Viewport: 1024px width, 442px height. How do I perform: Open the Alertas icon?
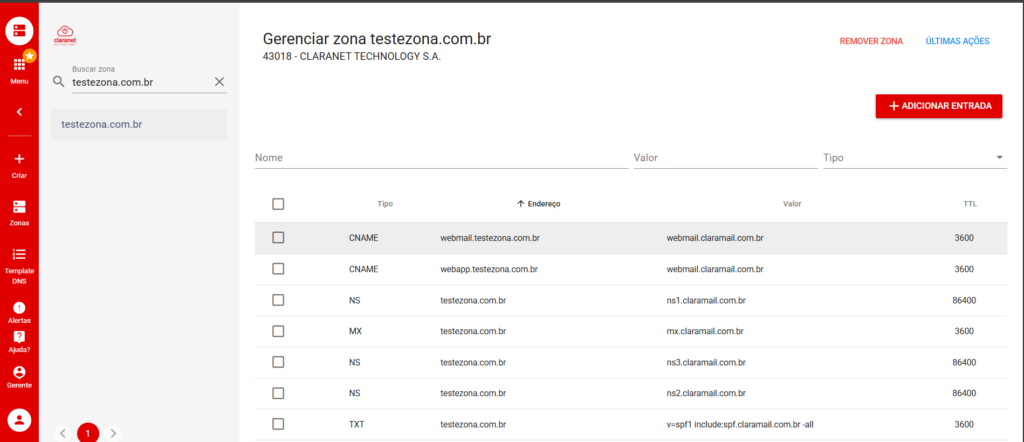coord(19,309)
